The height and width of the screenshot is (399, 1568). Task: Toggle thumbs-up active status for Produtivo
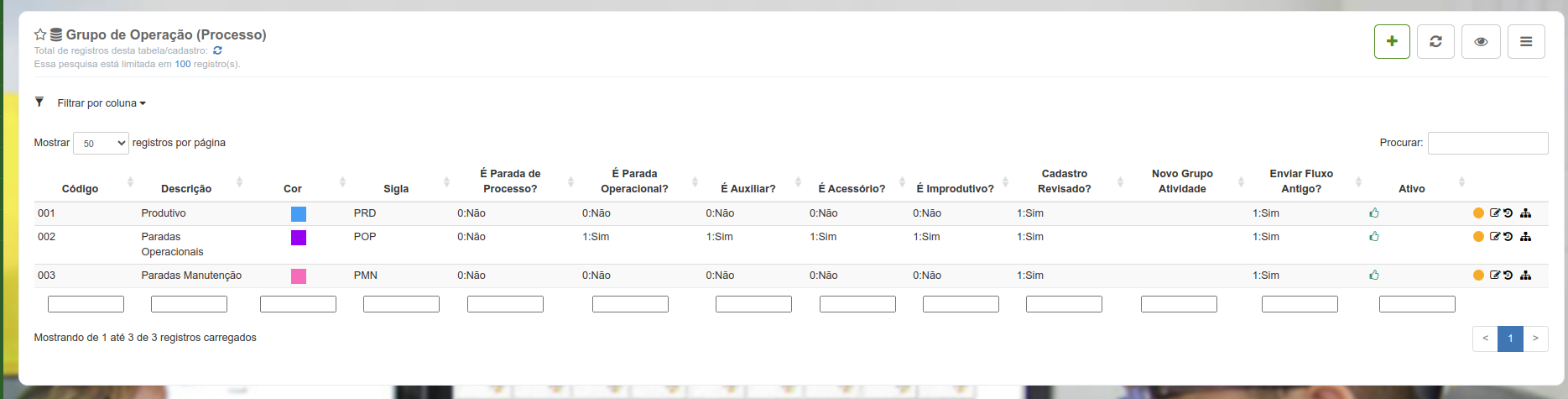pyautogui.click(x=1374, y=213)
